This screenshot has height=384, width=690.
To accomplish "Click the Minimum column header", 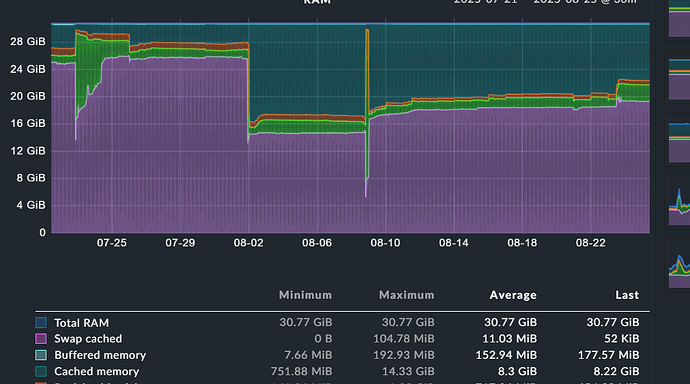I will pos(305,295).
